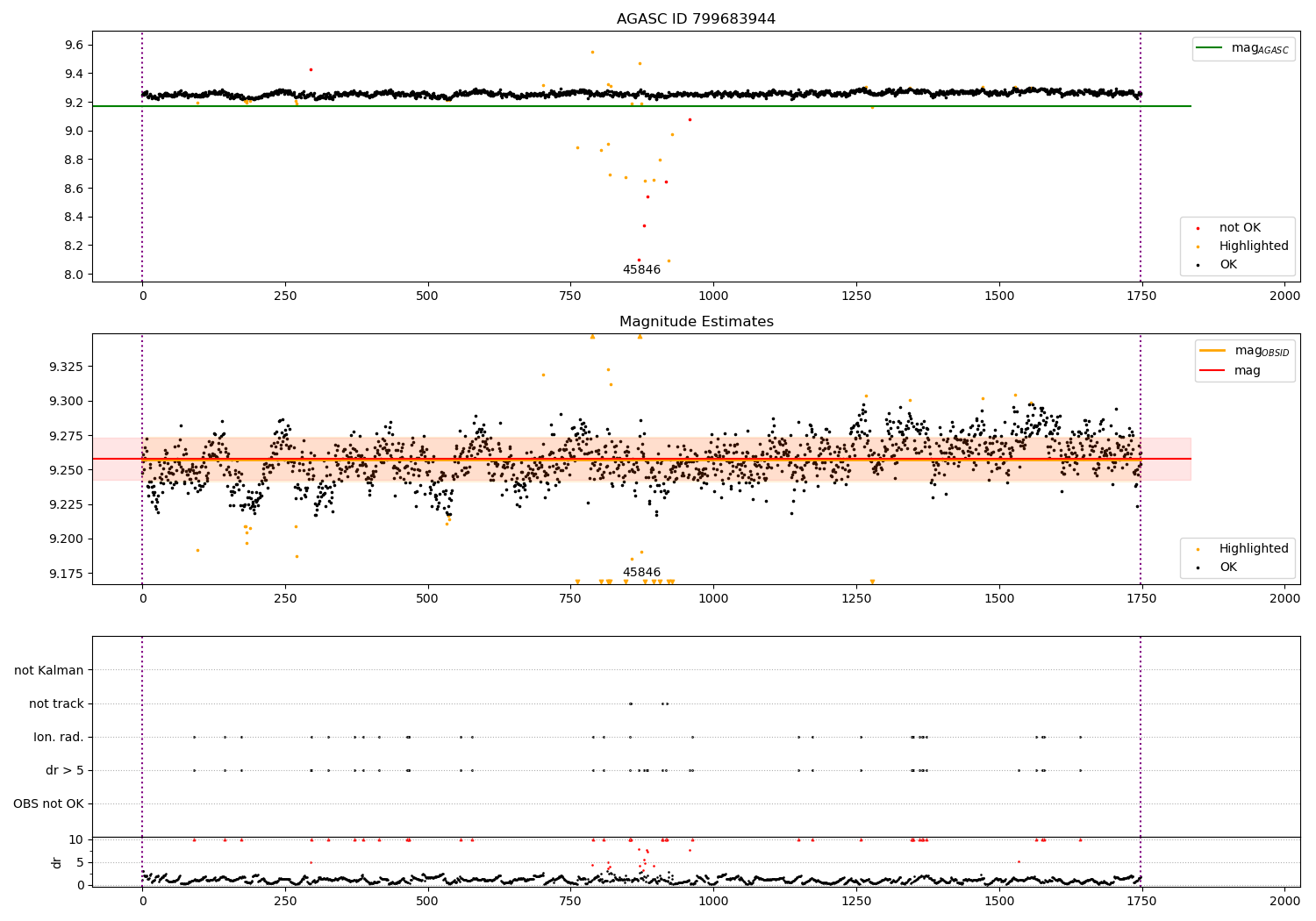Click the 5 tick on the dr axis
The width and height of the screenshot is (1316, 921).
pos(80,862)
